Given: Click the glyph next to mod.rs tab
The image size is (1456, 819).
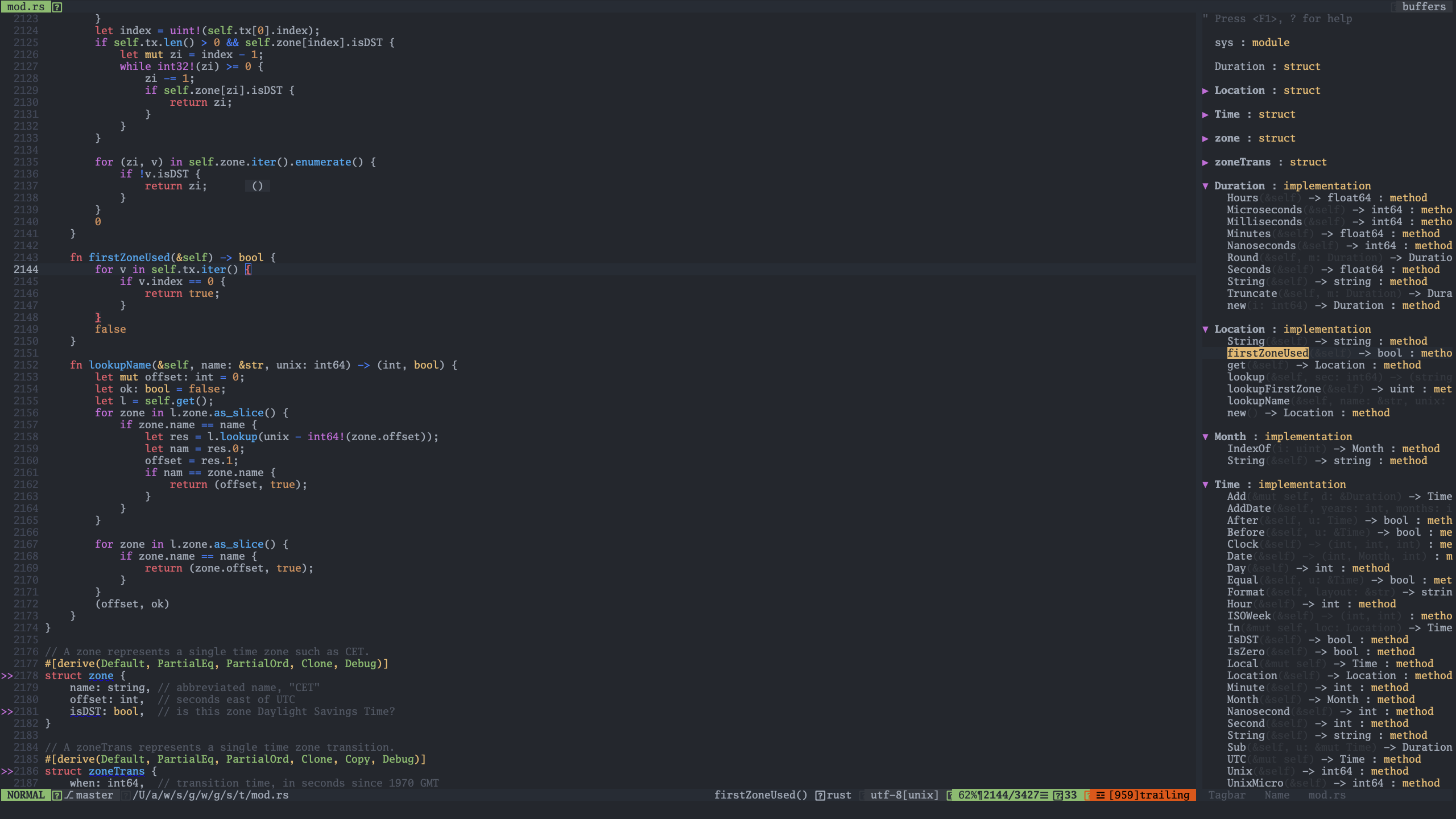Looking at the screenshot, I should point(57,7).
